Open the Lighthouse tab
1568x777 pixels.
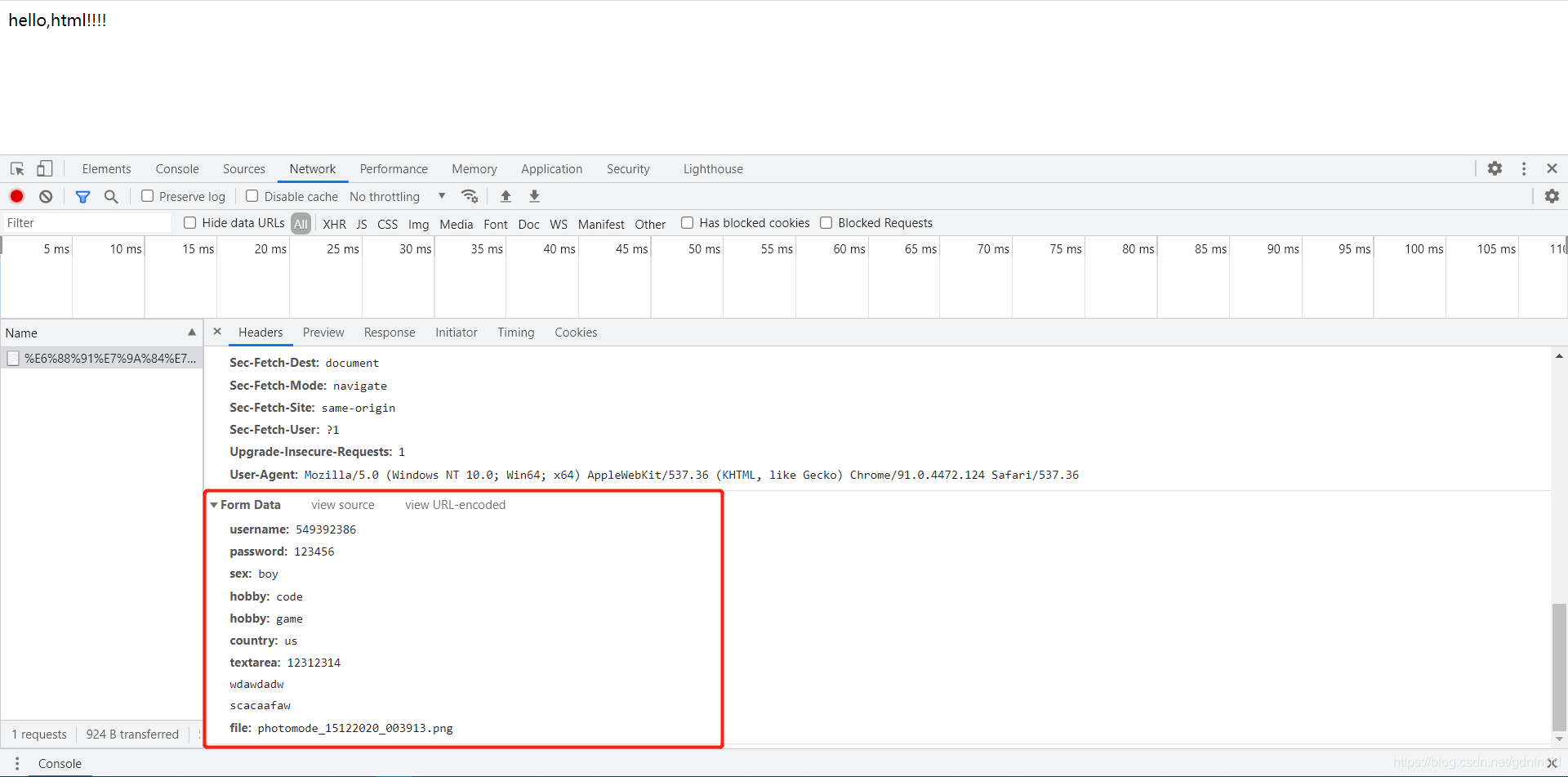tap(713, 169)
